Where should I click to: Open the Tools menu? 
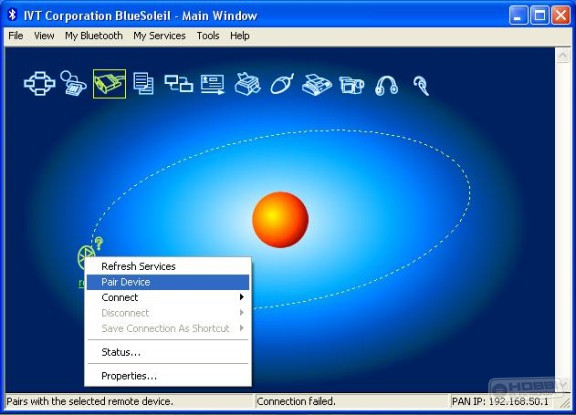(x=208, y=36)
